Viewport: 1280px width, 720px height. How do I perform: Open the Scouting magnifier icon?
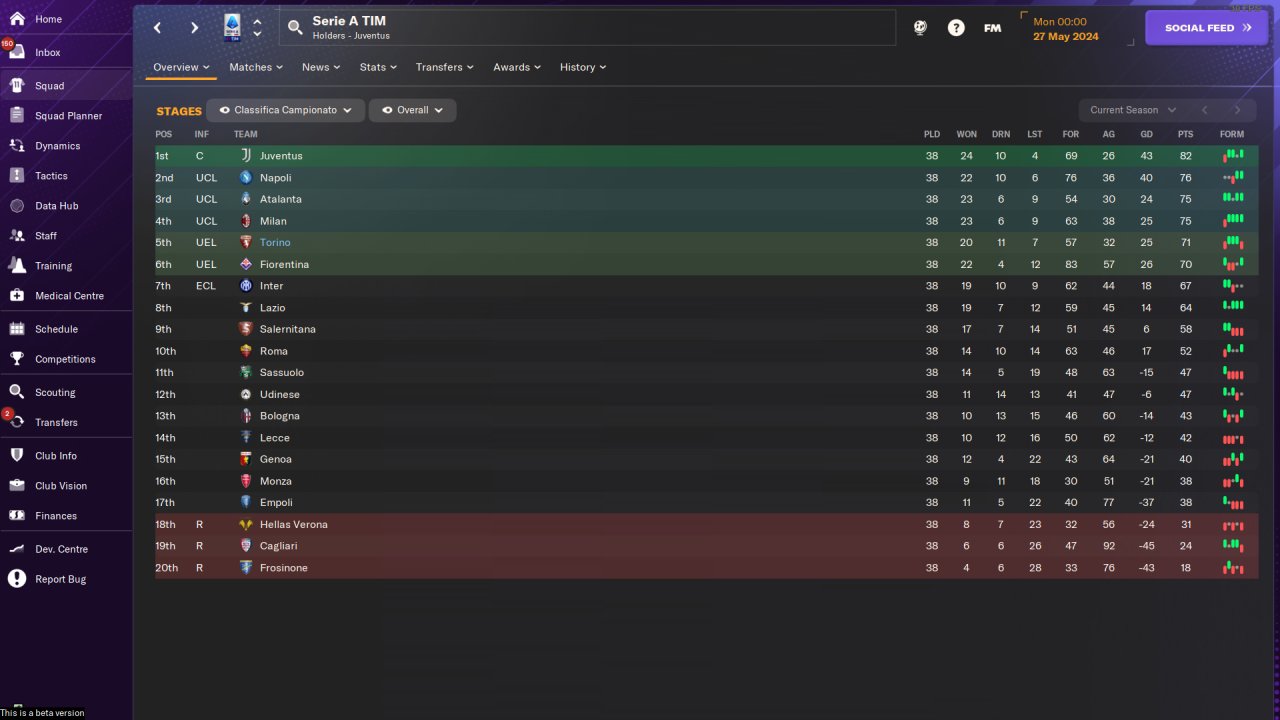coord(16,392)
